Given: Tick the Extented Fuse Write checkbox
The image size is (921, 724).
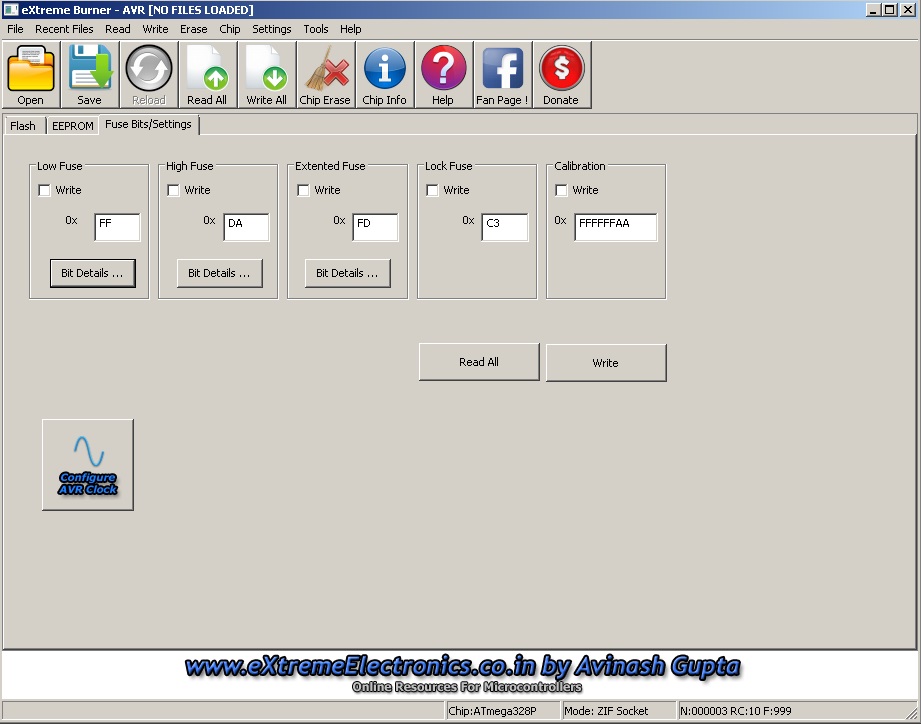Looking at the screenshot, I should coord(303,190).
